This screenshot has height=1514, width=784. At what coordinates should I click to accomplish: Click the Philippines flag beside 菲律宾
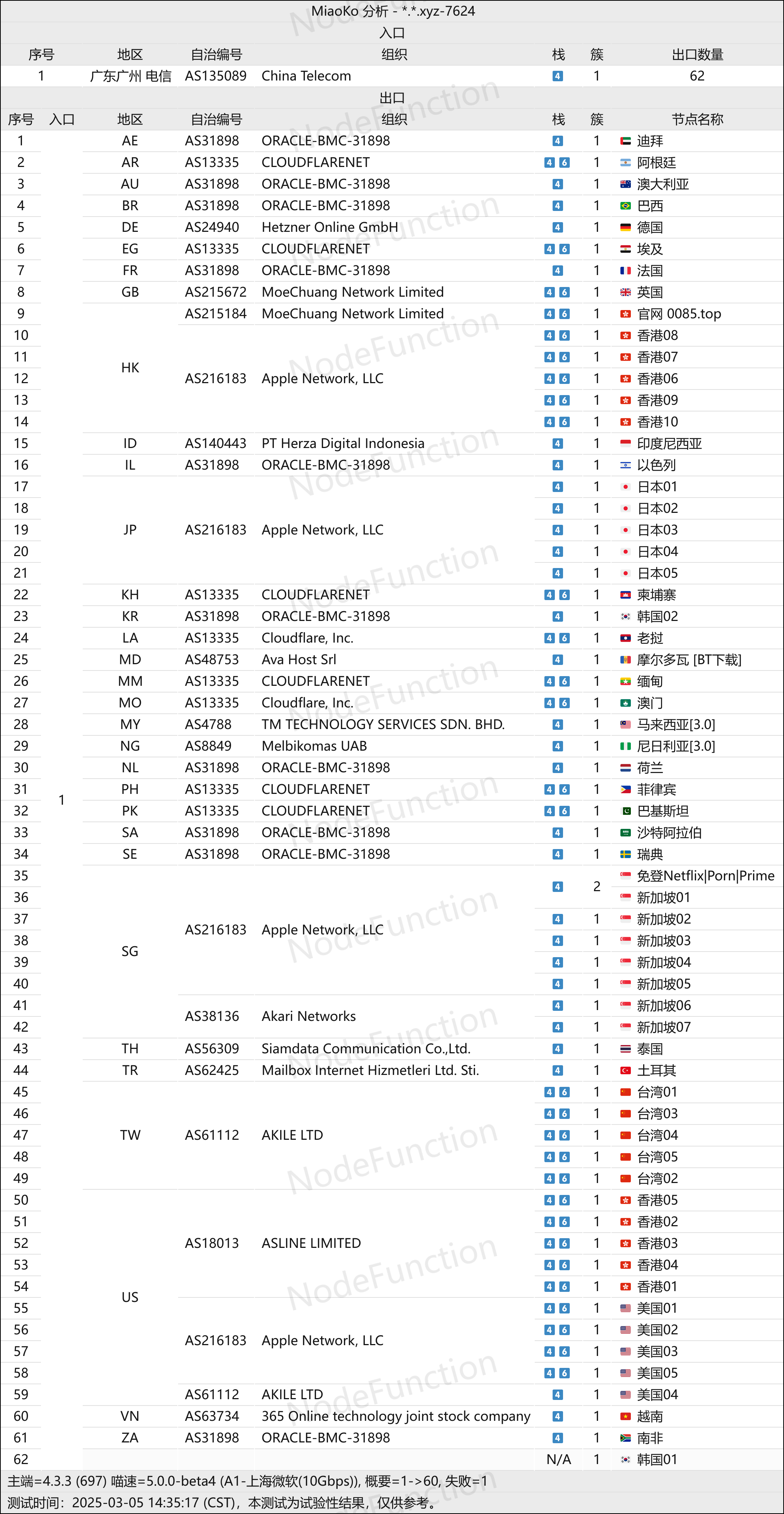[x=625, y=789]
